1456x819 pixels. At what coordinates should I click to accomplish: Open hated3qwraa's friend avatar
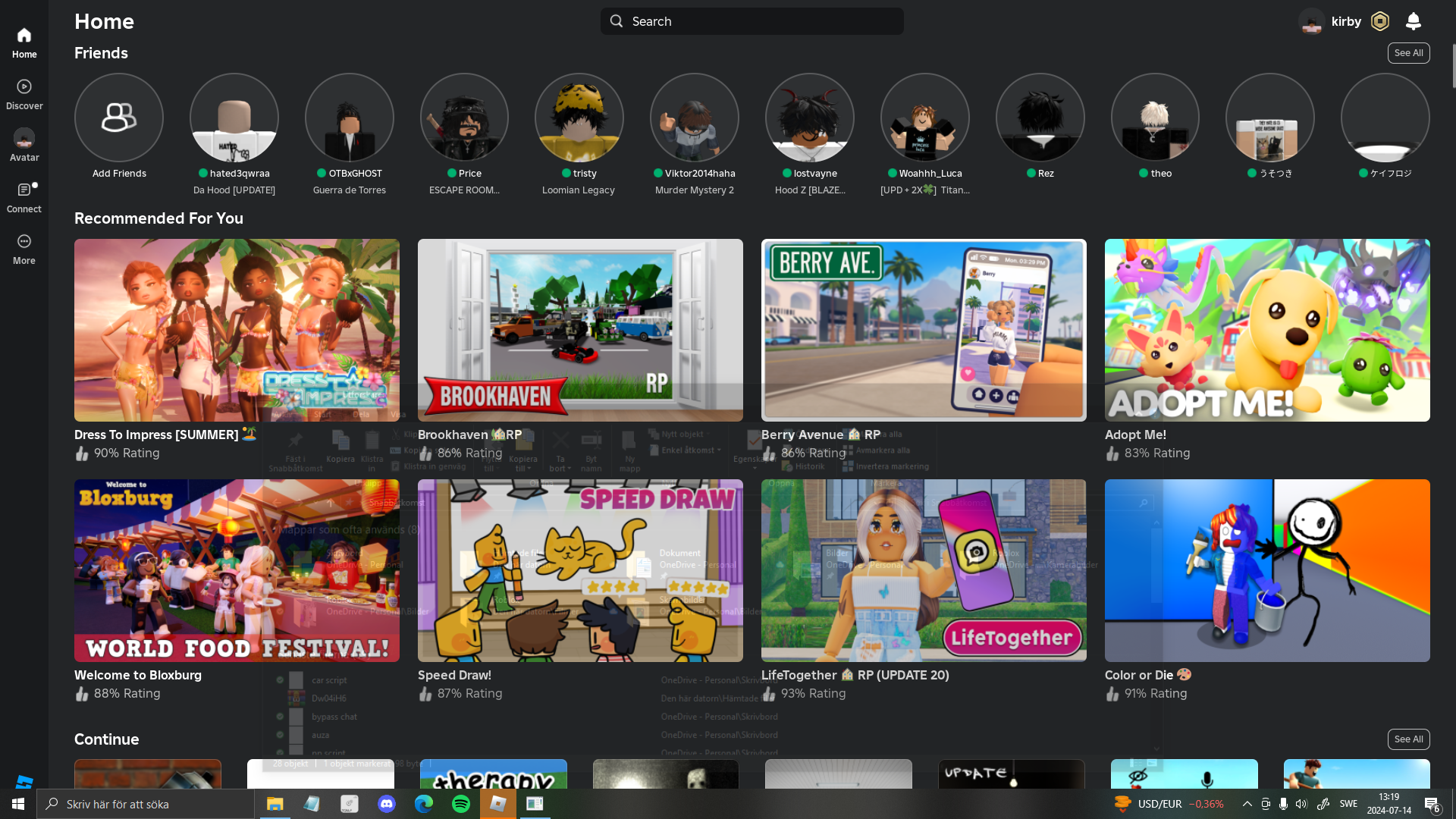pyautogui.click(x=234, y=118)
